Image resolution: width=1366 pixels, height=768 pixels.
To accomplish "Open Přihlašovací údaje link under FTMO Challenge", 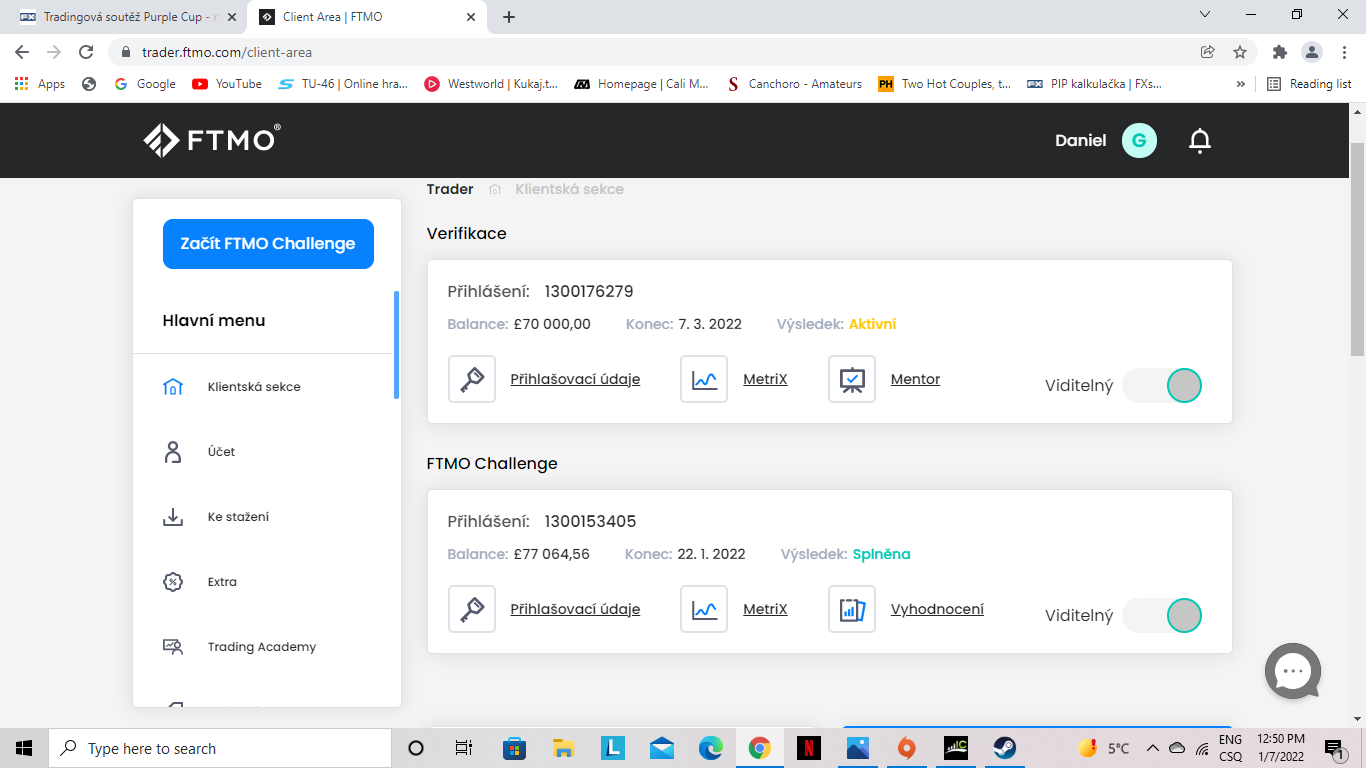I will pos(575,609).
